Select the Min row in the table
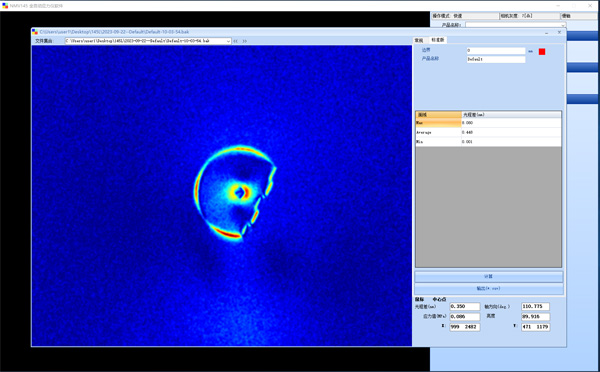This screenshot has width=600, height=372. coord(488,142)
